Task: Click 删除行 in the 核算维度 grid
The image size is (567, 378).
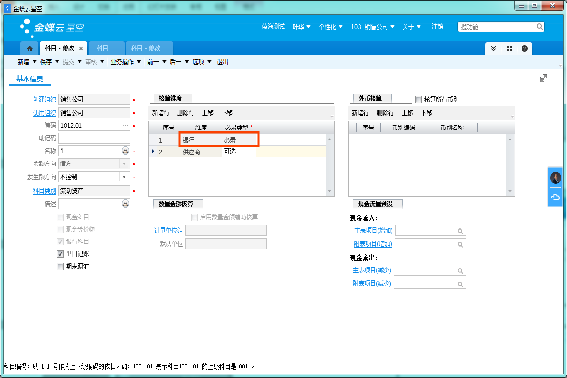Action: (x=185, y=113)
